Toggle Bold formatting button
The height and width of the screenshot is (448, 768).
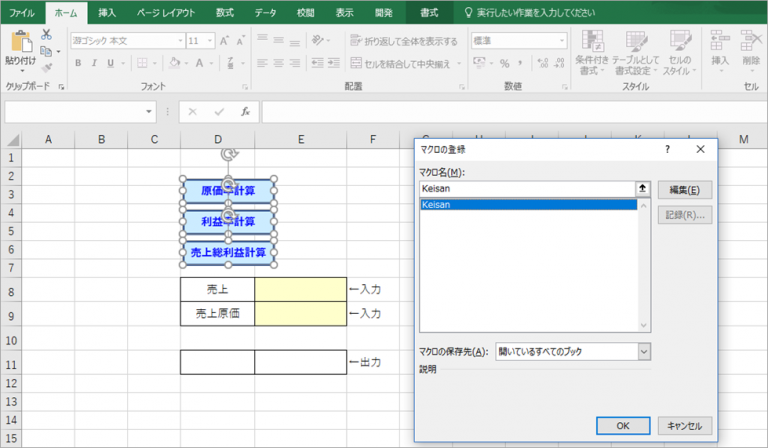coord(78,62)
